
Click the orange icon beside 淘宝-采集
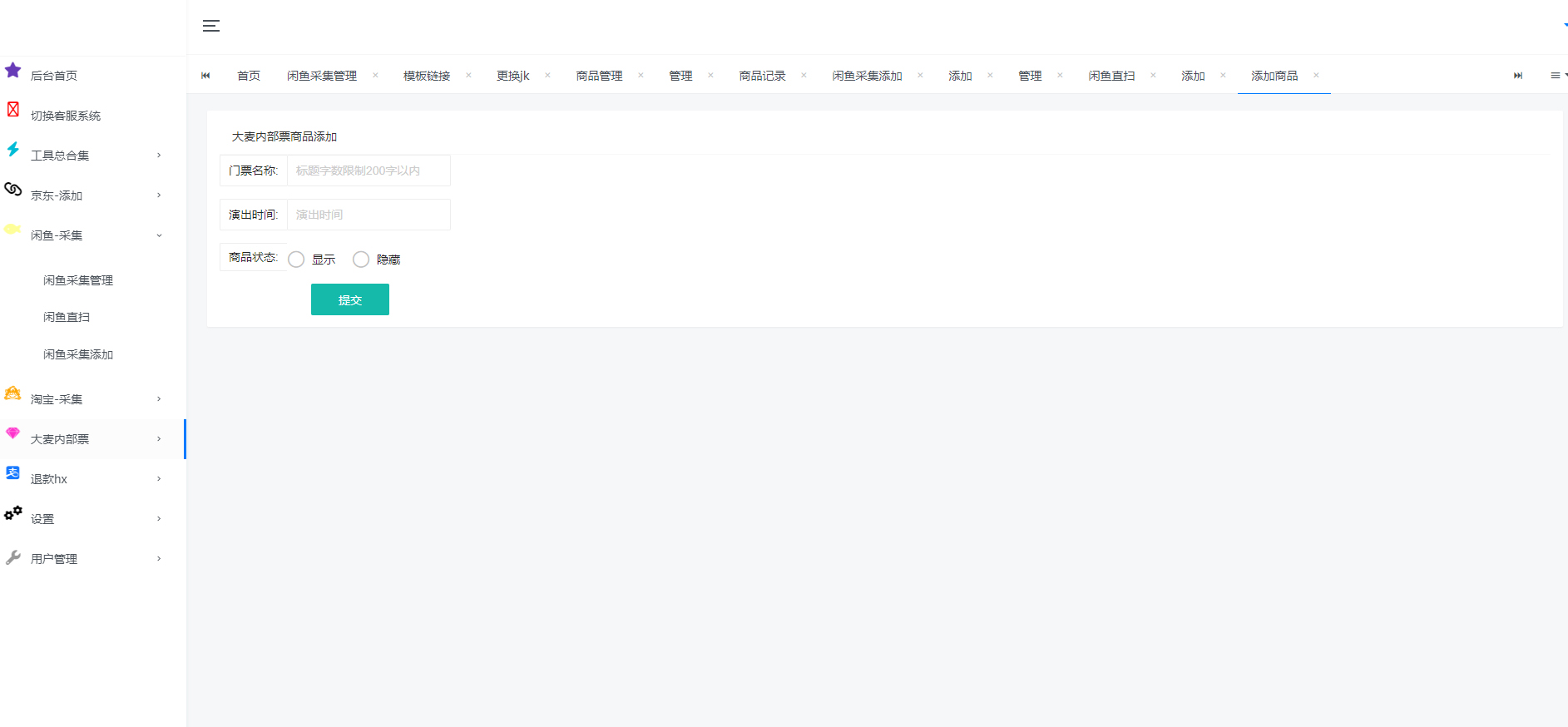(x=12, y=393)
